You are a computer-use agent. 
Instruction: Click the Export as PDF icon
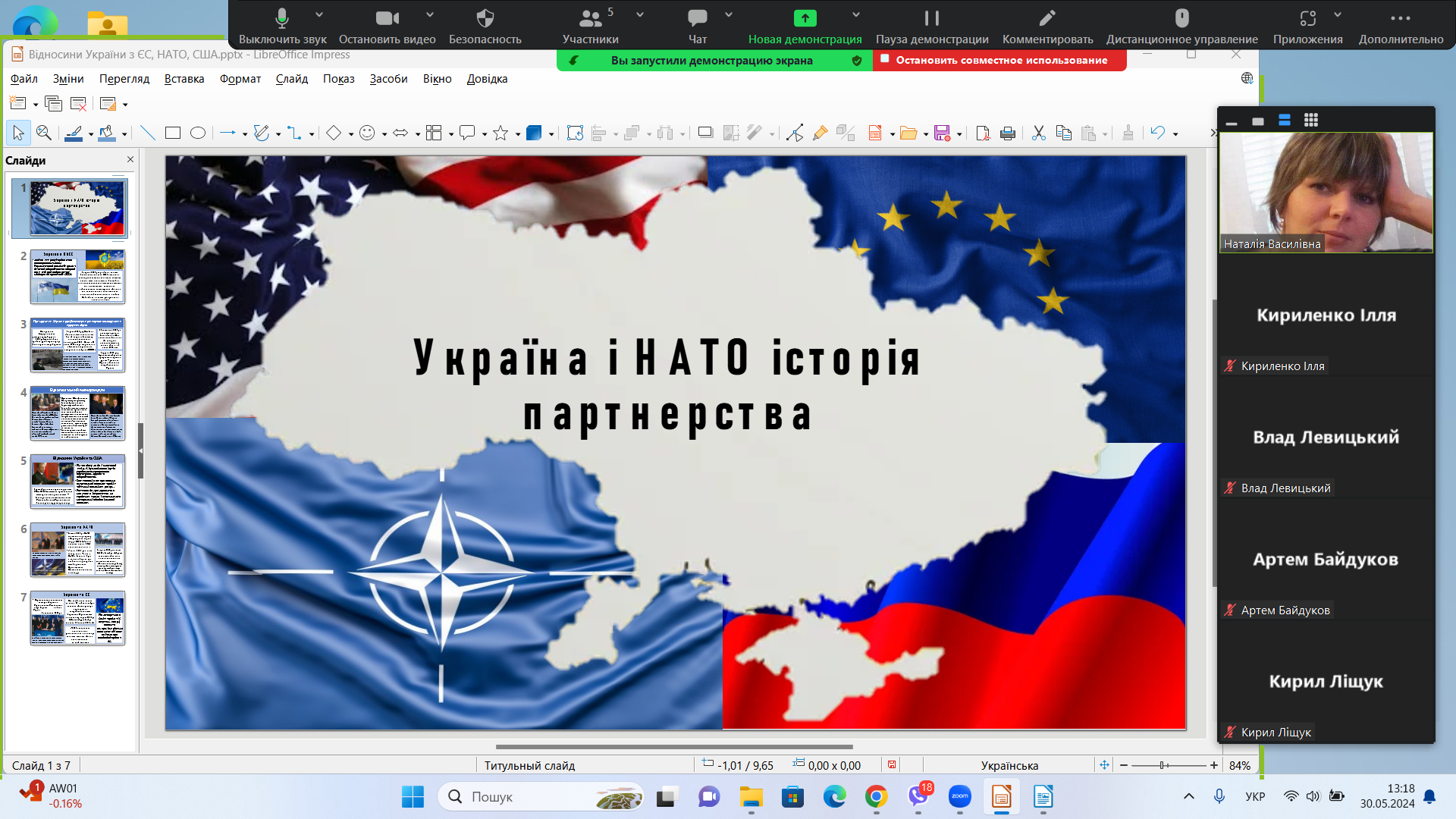pos(983,133)
